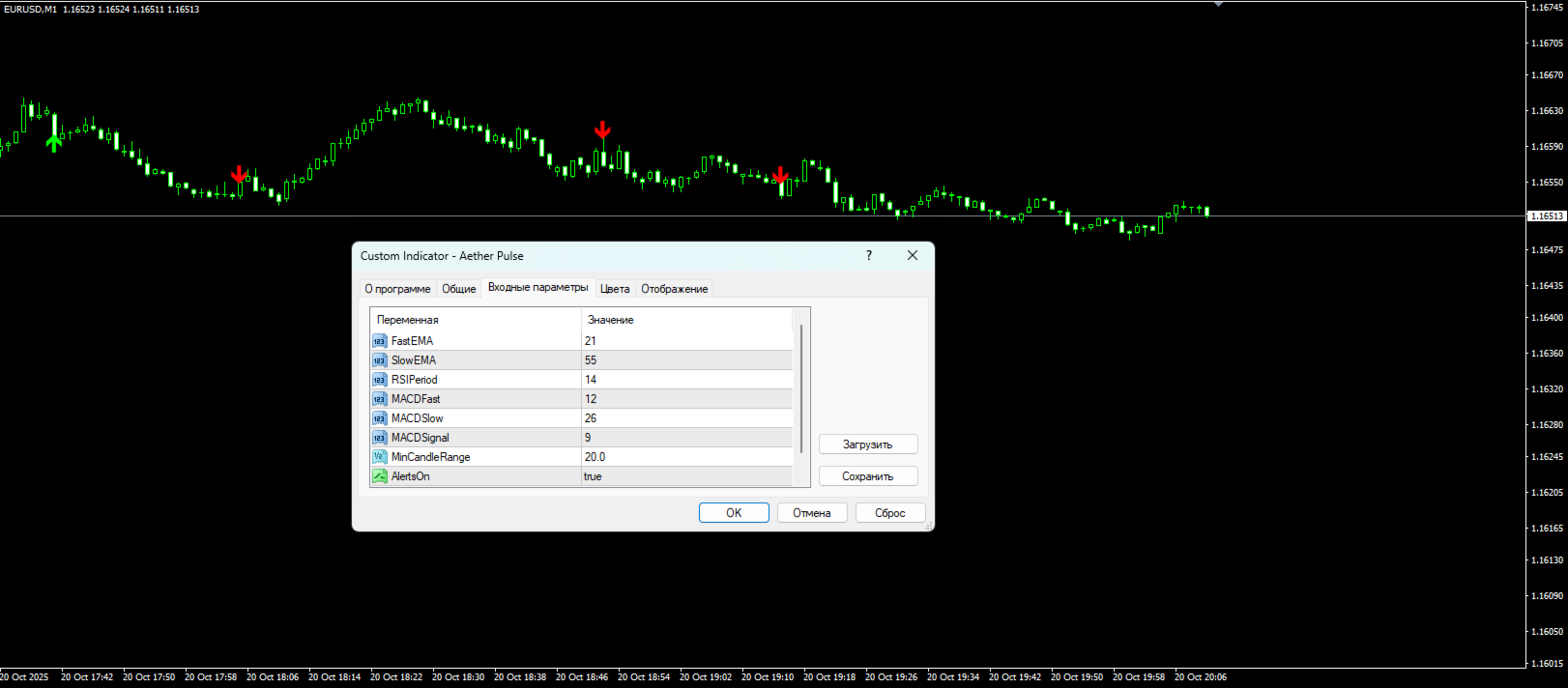Click the 20 Oct 18:46 time label
The height and width of the screenshot is (688, 1568).
pos(582,677)
